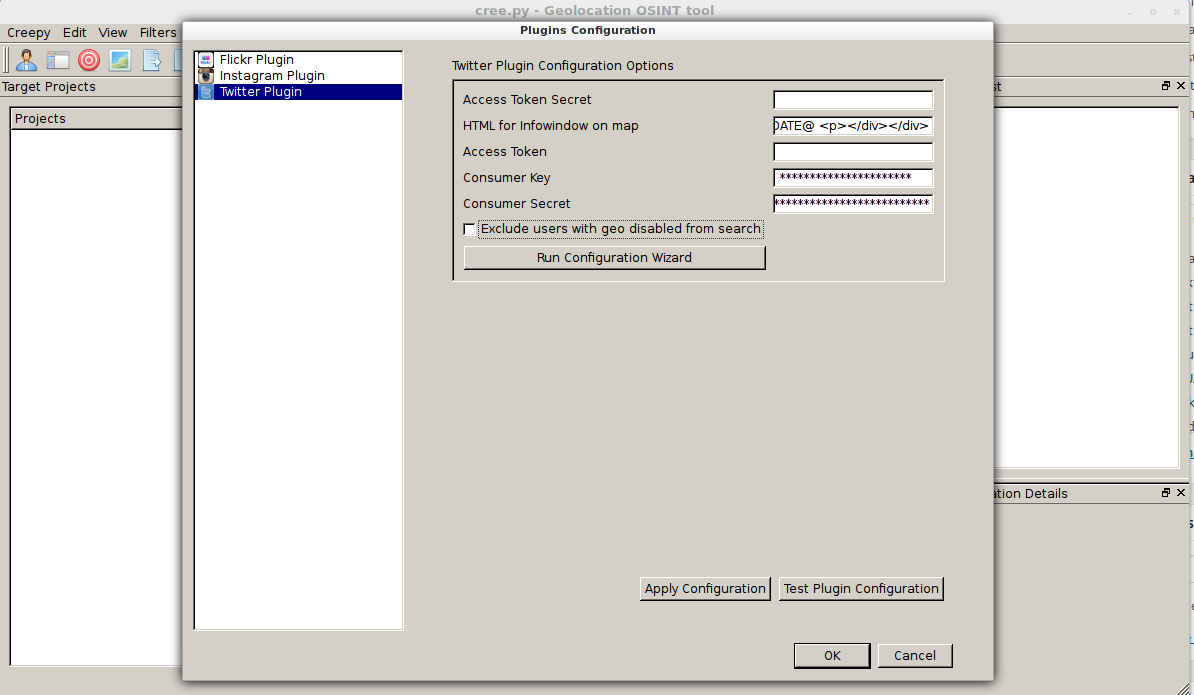
Task: Select Instagram Plugin in plugin list
Action: (271, 76)
